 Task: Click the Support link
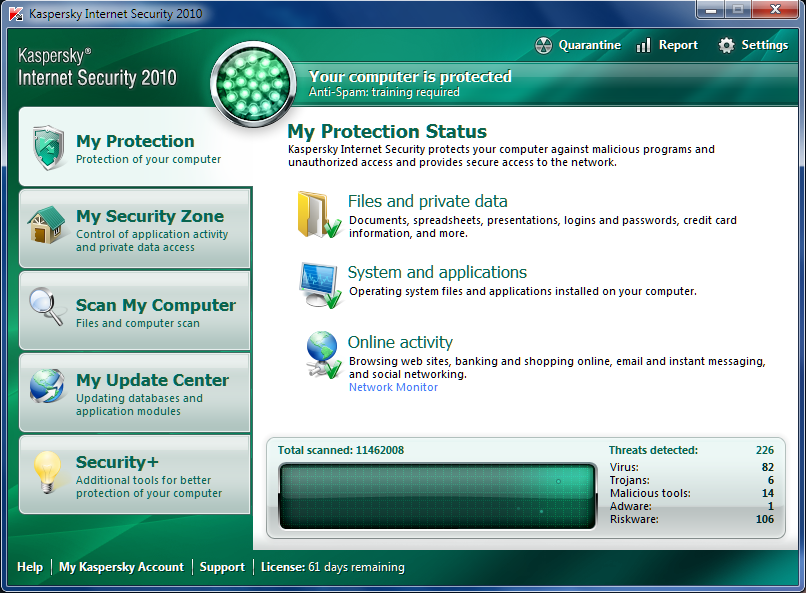point(222,567)
